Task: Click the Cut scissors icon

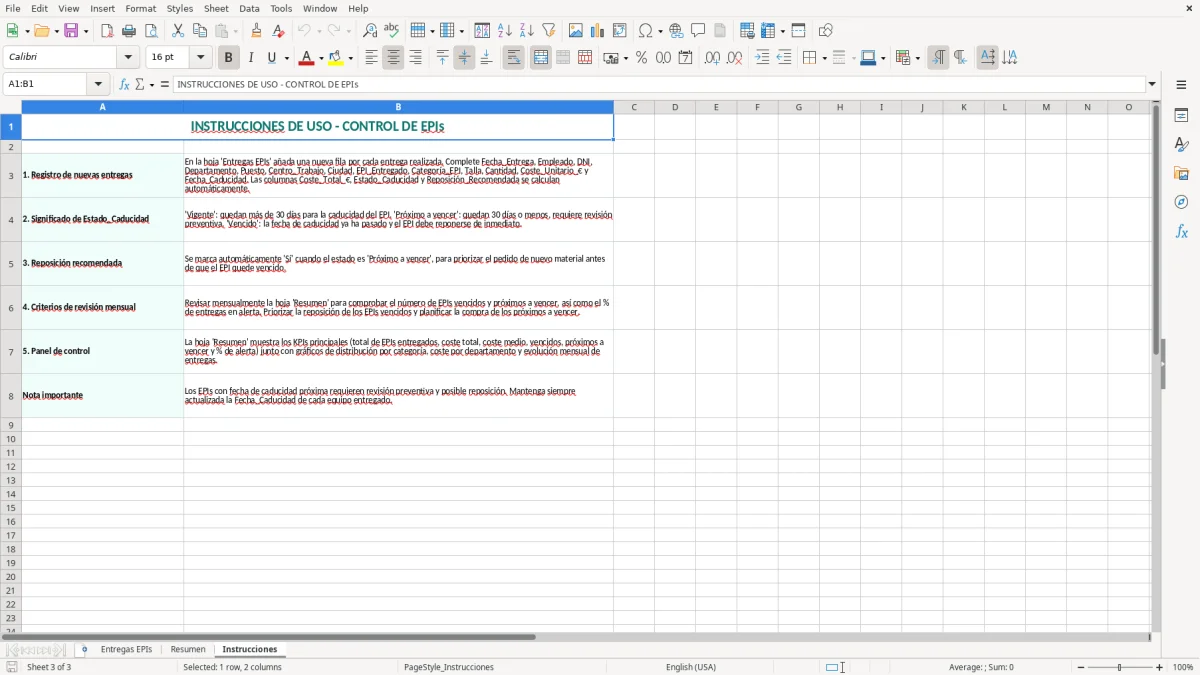Action: click(178, 31)
